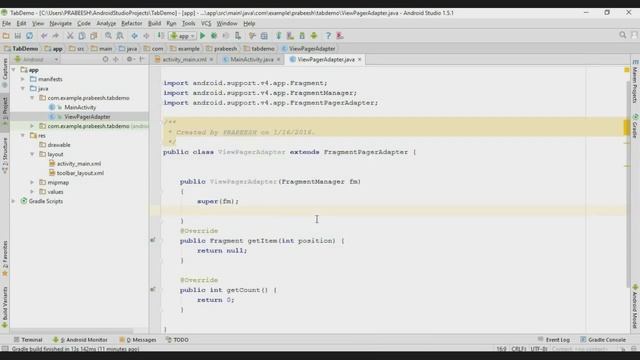Close the ViewPagerAdapter.java tab
640x360 pixels.
coord(360,60)
